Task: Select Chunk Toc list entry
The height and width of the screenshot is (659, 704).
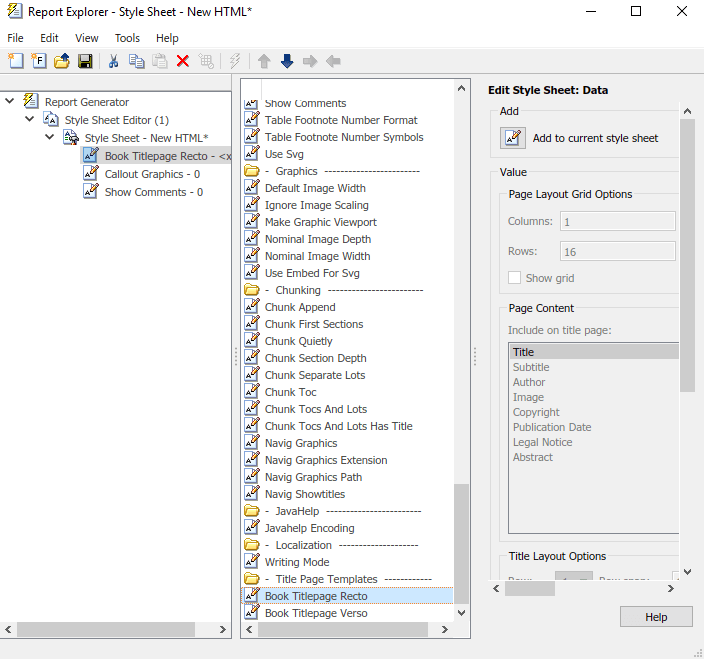Action: (290, 392)
